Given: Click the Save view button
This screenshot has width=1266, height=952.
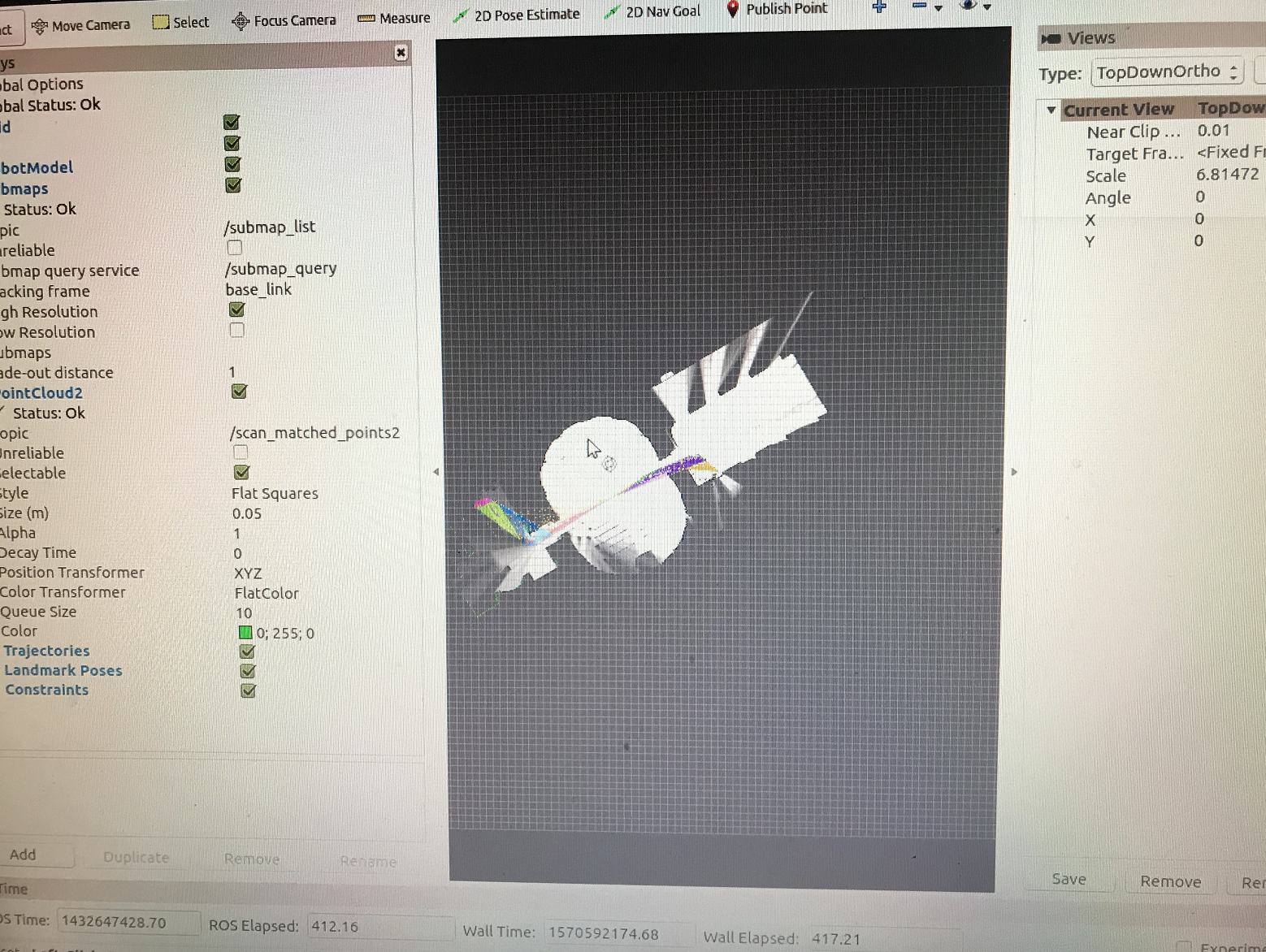Looking at the screenshot, I should coord(1069,879).
